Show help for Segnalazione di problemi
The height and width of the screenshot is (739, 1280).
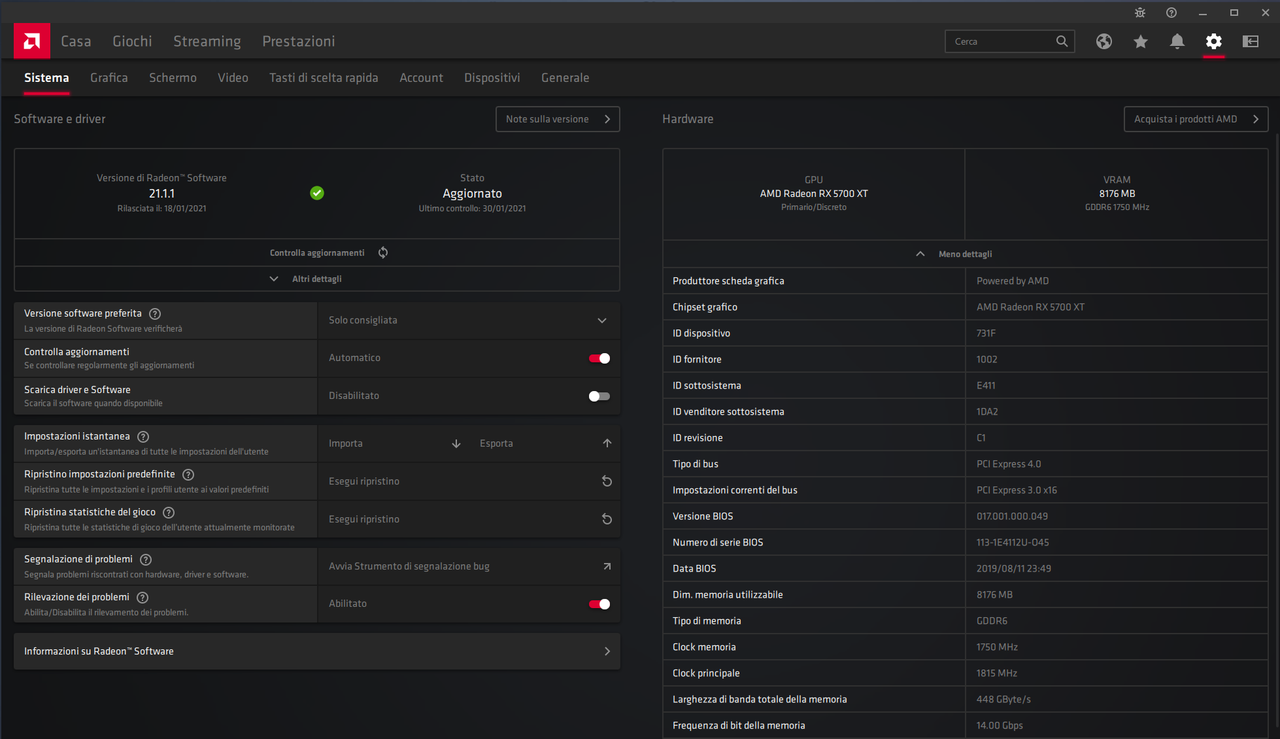tap(146, 560)
